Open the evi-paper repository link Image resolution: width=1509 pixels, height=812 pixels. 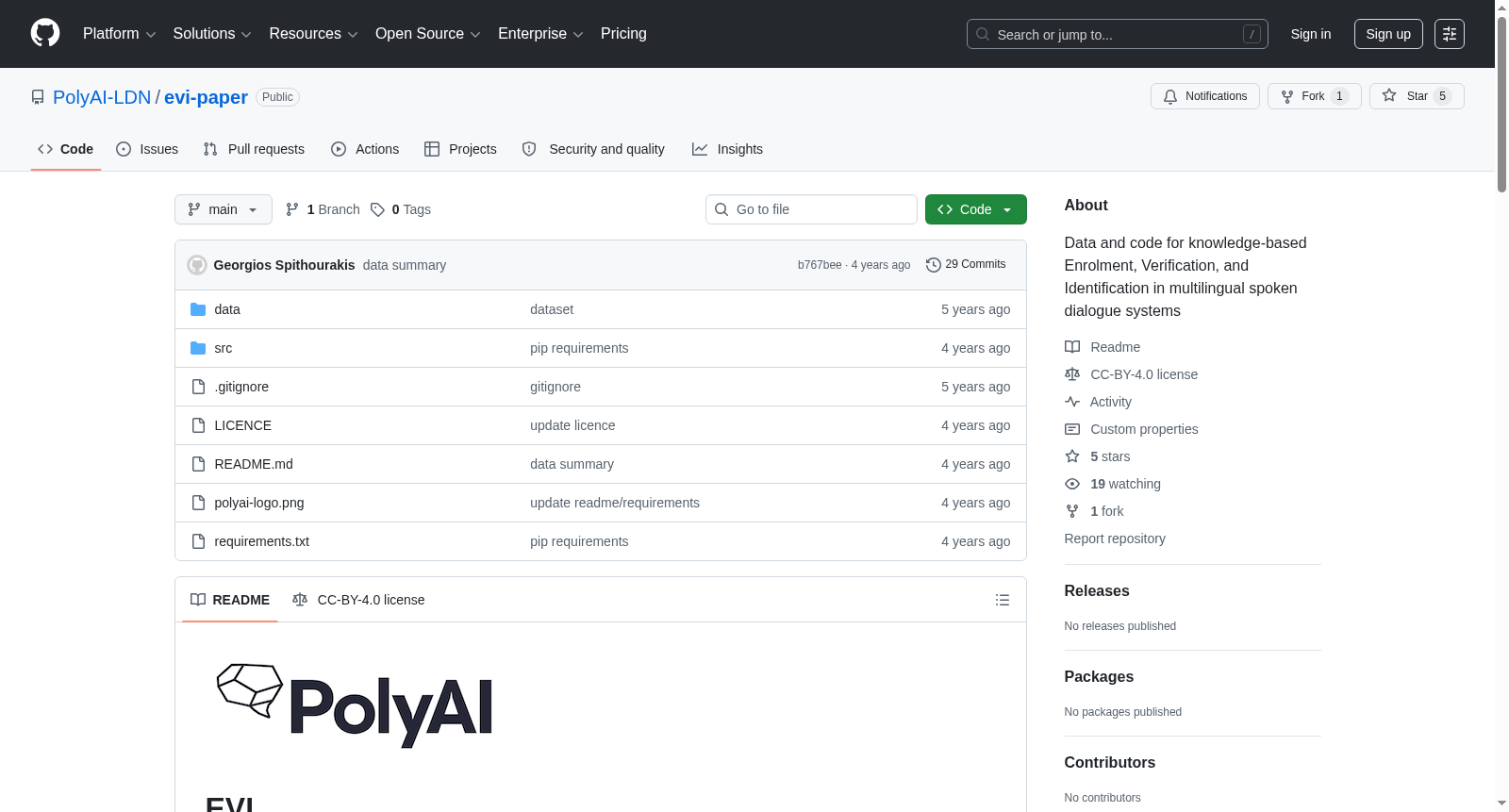(x=206, y=97)
